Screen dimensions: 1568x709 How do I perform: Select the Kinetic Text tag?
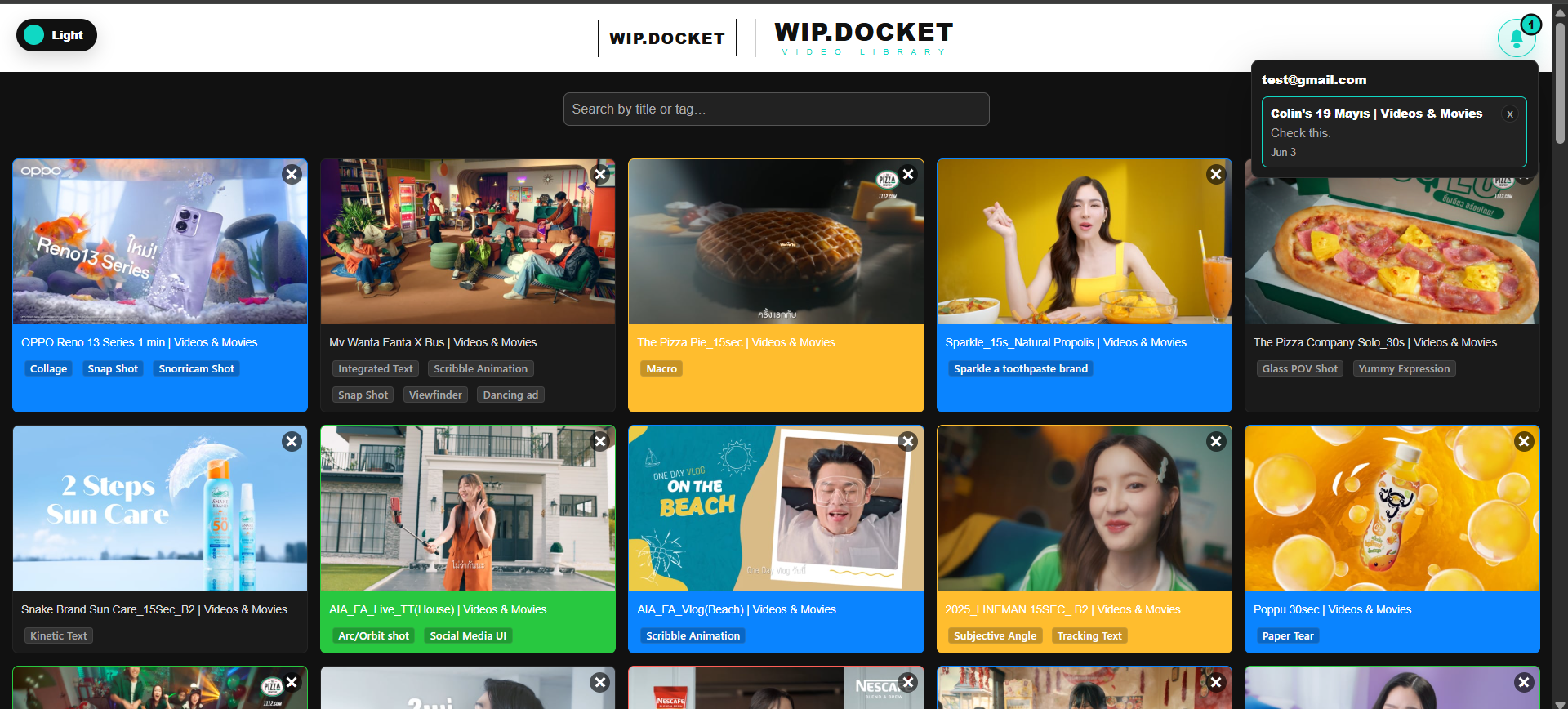pyautogui.click(x=58, y=636)
